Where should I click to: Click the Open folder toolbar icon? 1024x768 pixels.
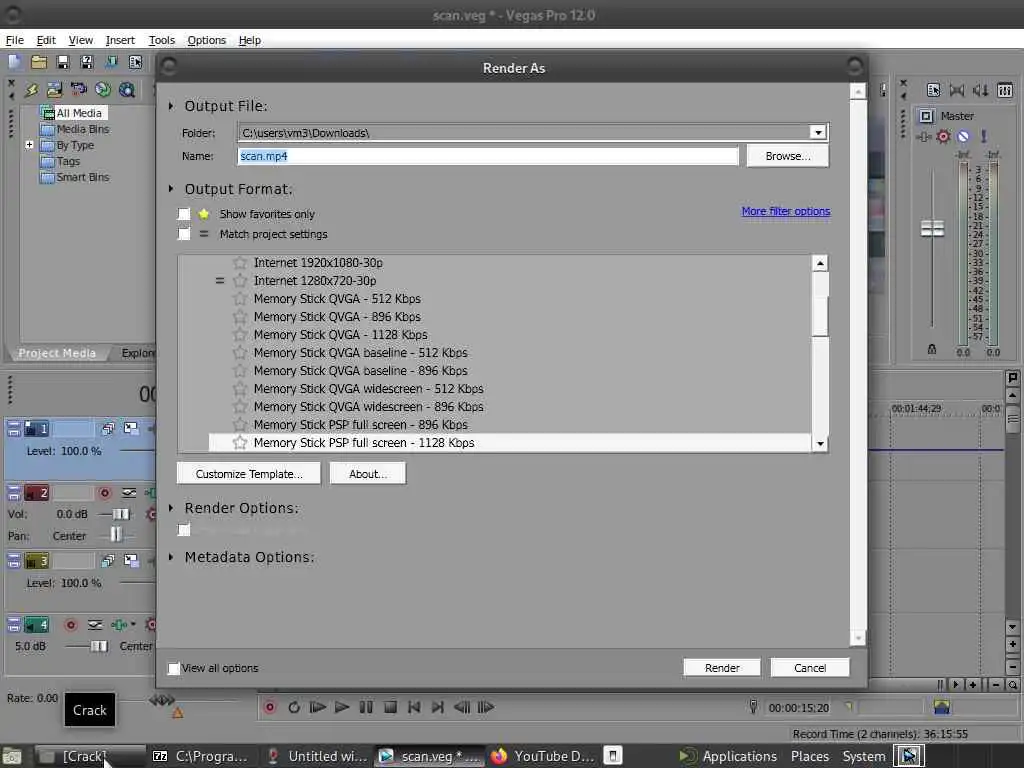click(39, 62)
